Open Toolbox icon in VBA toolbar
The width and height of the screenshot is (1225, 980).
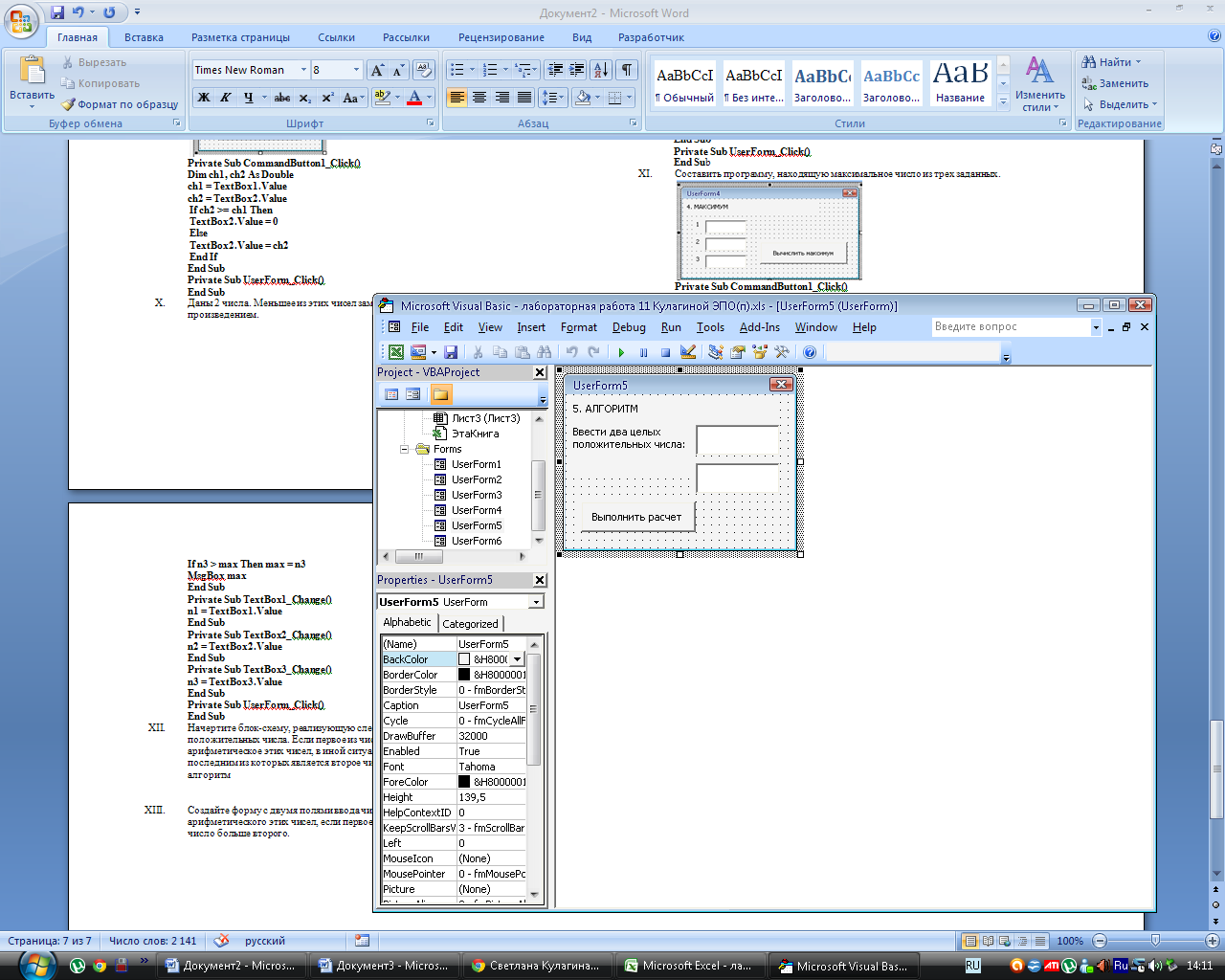[x=782, y=352]
